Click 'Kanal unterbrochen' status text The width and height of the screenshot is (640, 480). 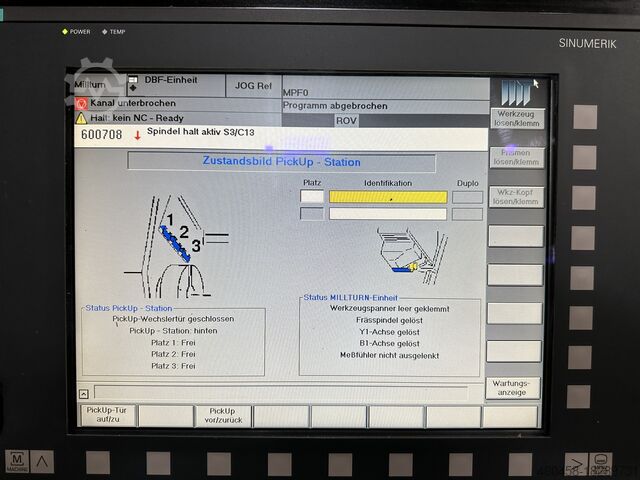click(x=133, y=103)
